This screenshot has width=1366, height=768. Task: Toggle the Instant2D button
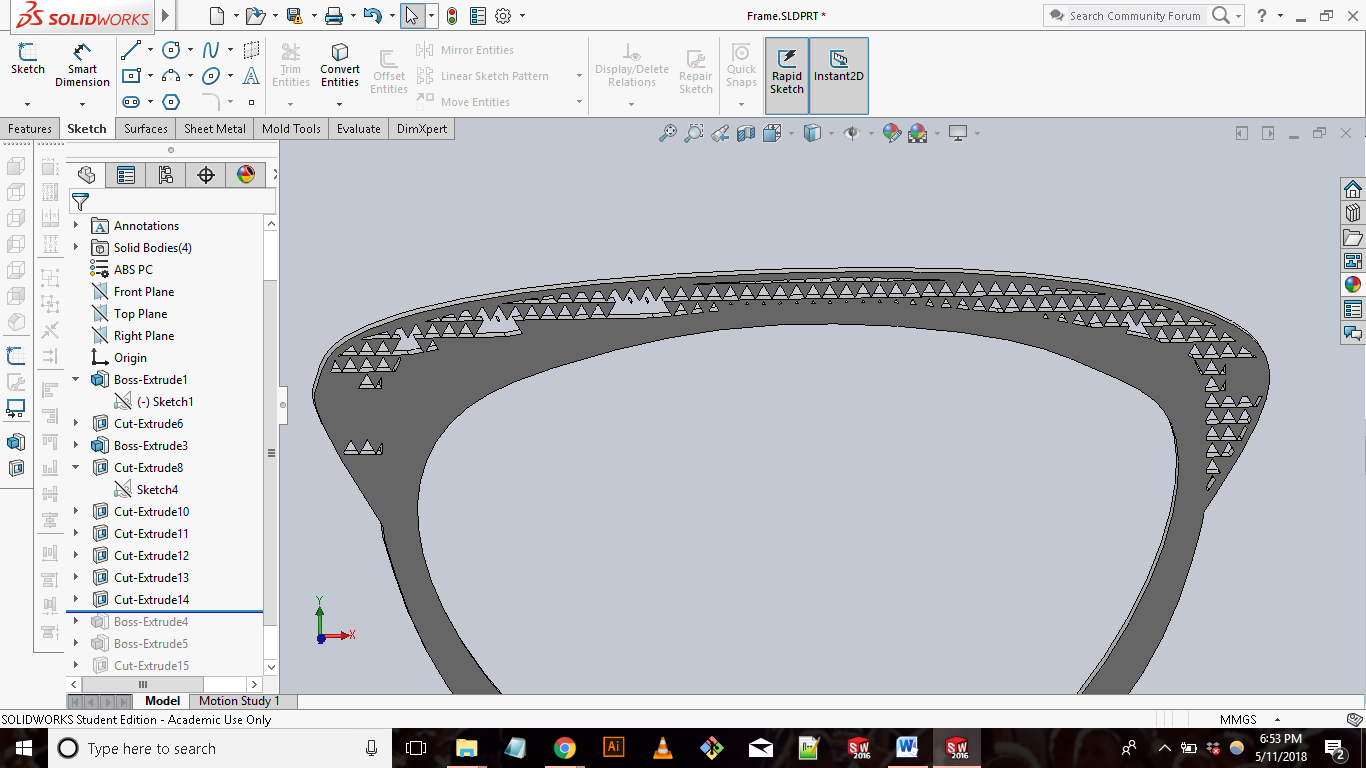tap(839, 75)
